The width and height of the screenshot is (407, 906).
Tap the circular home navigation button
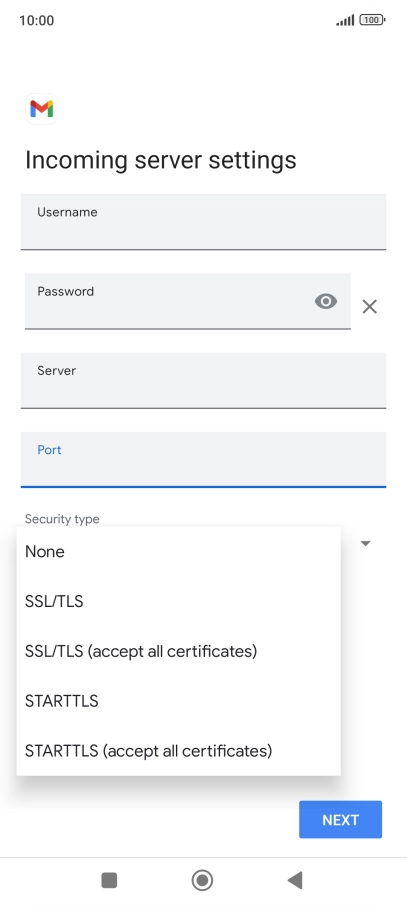[202, 880]
